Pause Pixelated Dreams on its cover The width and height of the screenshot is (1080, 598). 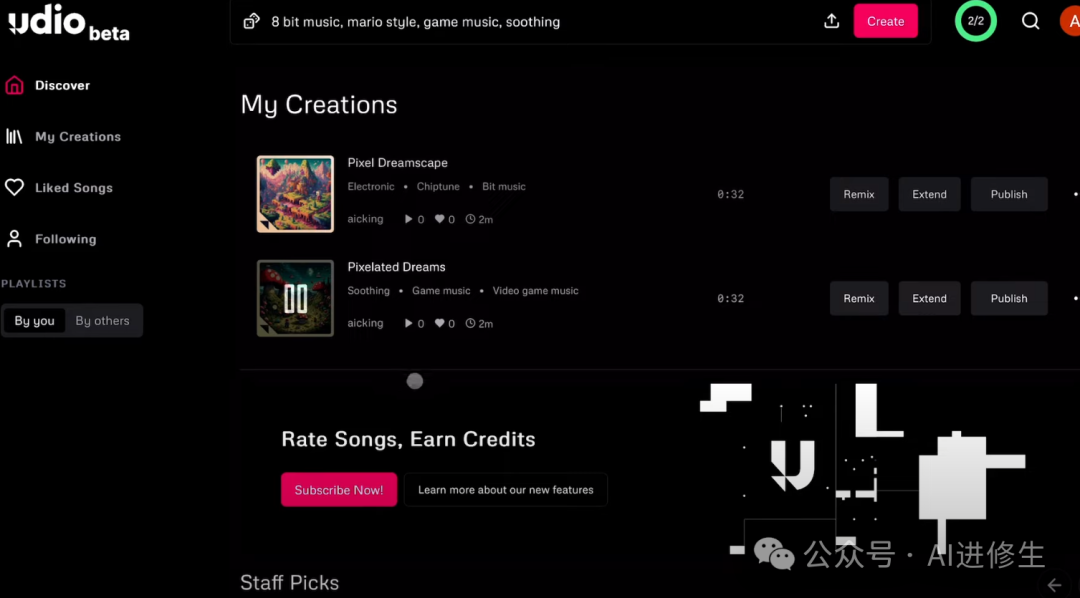295,298
